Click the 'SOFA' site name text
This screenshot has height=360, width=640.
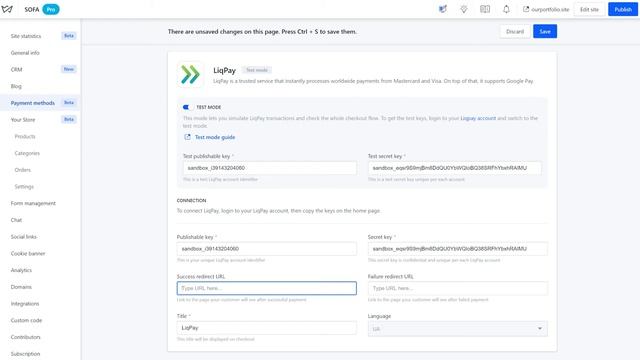32,9
